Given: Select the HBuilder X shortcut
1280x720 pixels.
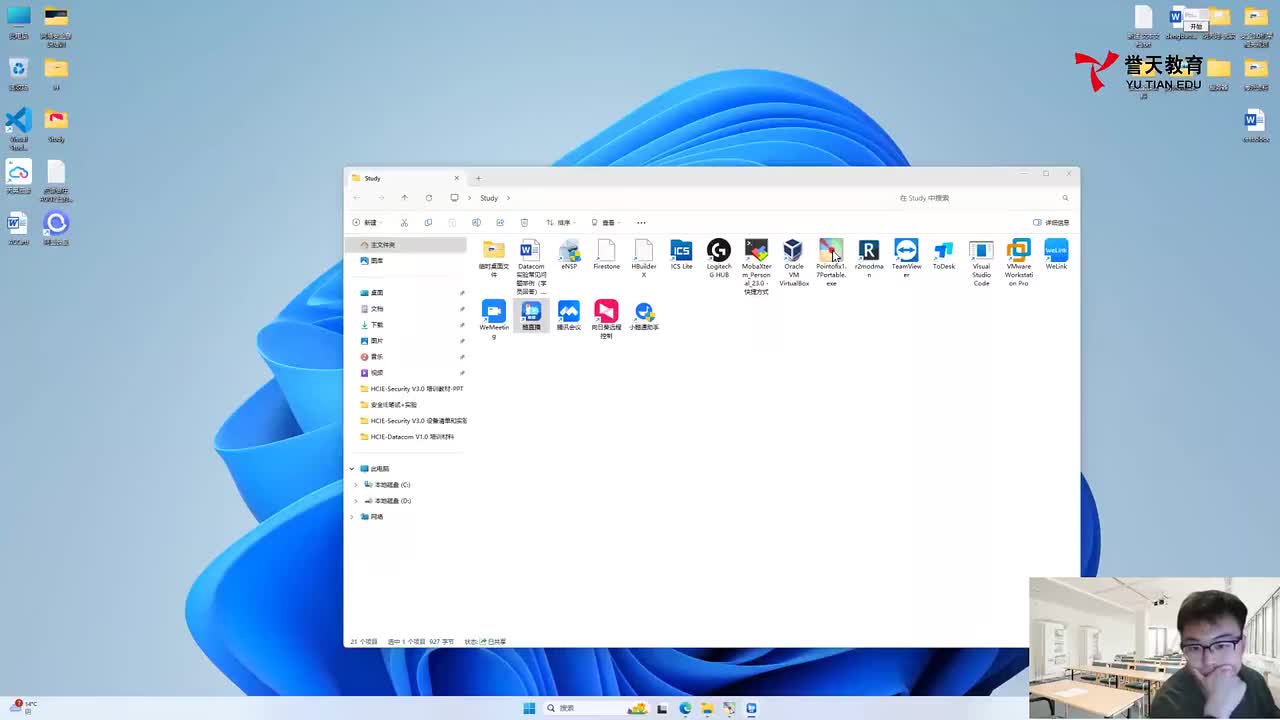Looking at the screenshot, I should click(644, 258).
